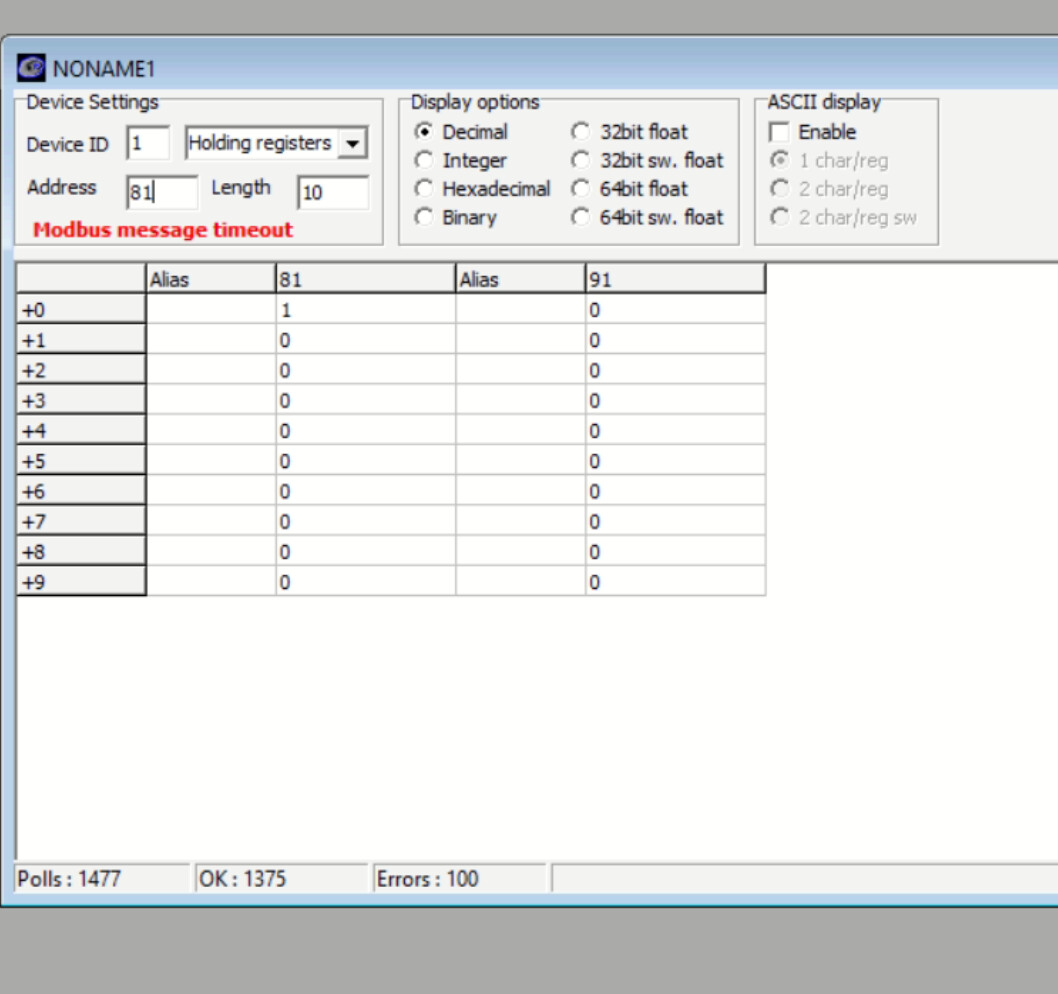Choose 32bit sw. float display
Screen dimensions: 1058x994
pyautogui.click(x=581, y=161)
